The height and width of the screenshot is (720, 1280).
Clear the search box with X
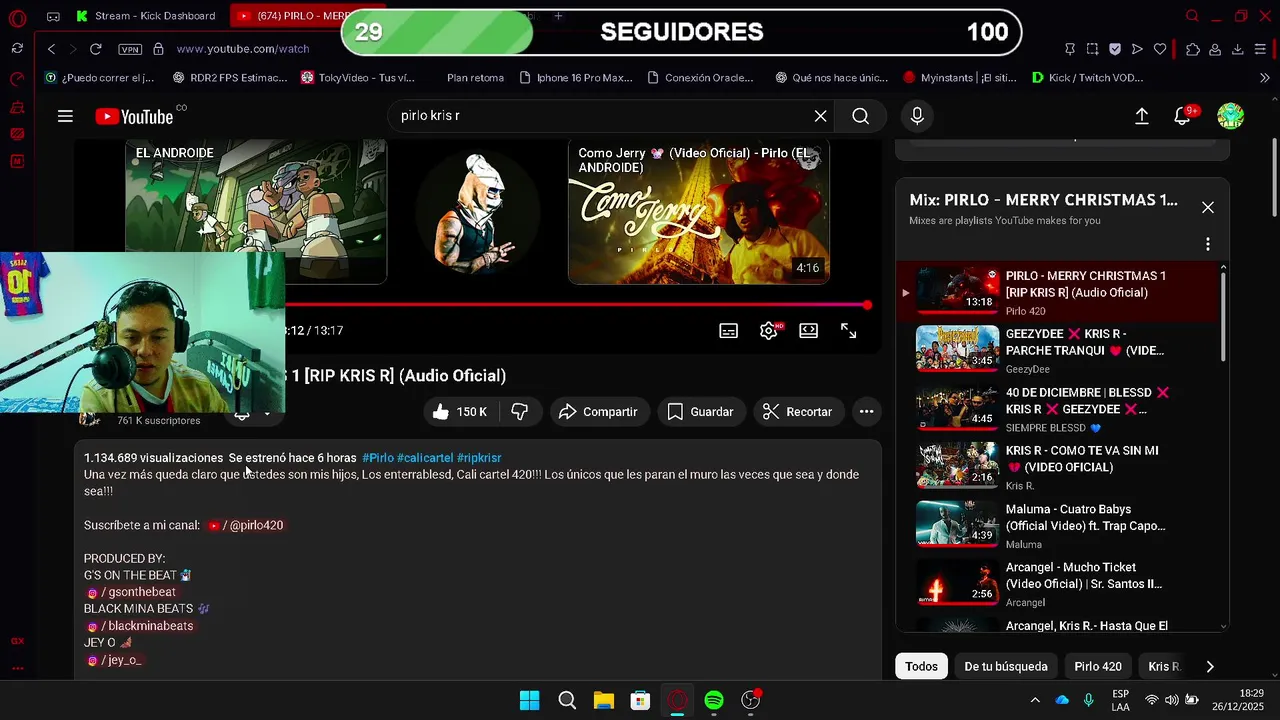pos(820,116)
